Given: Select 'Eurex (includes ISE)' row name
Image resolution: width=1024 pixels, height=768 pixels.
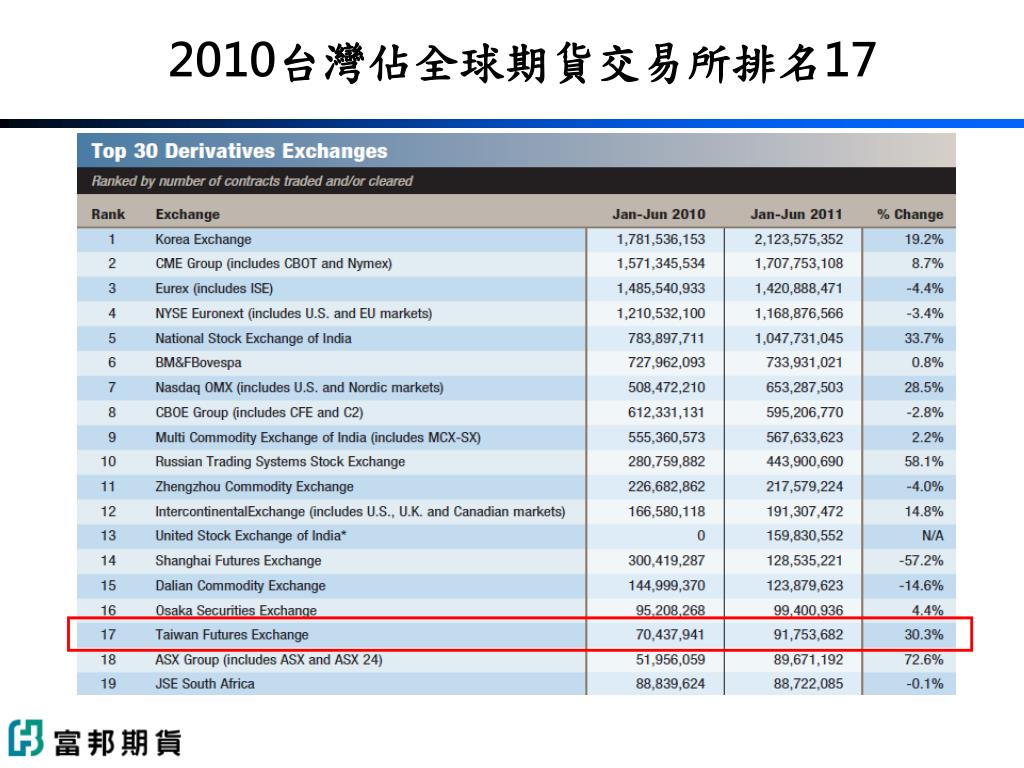Looking at the screenshot, I should point(214,289).
